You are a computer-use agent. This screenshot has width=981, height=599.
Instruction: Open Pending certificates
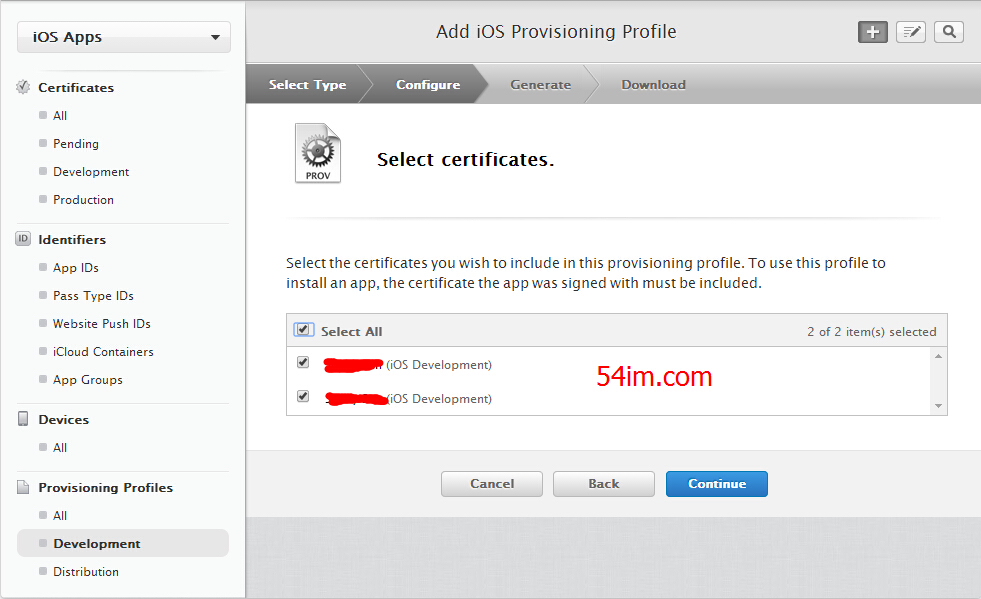[76, 144]
